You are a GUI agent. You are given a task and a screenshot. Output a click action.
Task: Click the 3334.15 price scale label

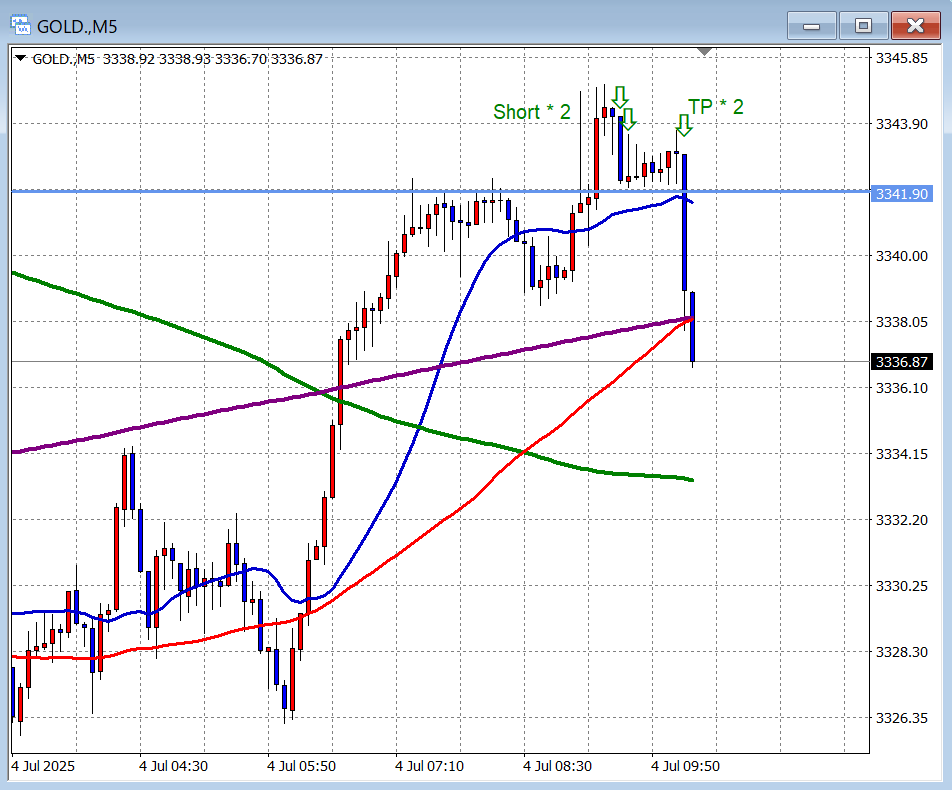pos(902,454)
